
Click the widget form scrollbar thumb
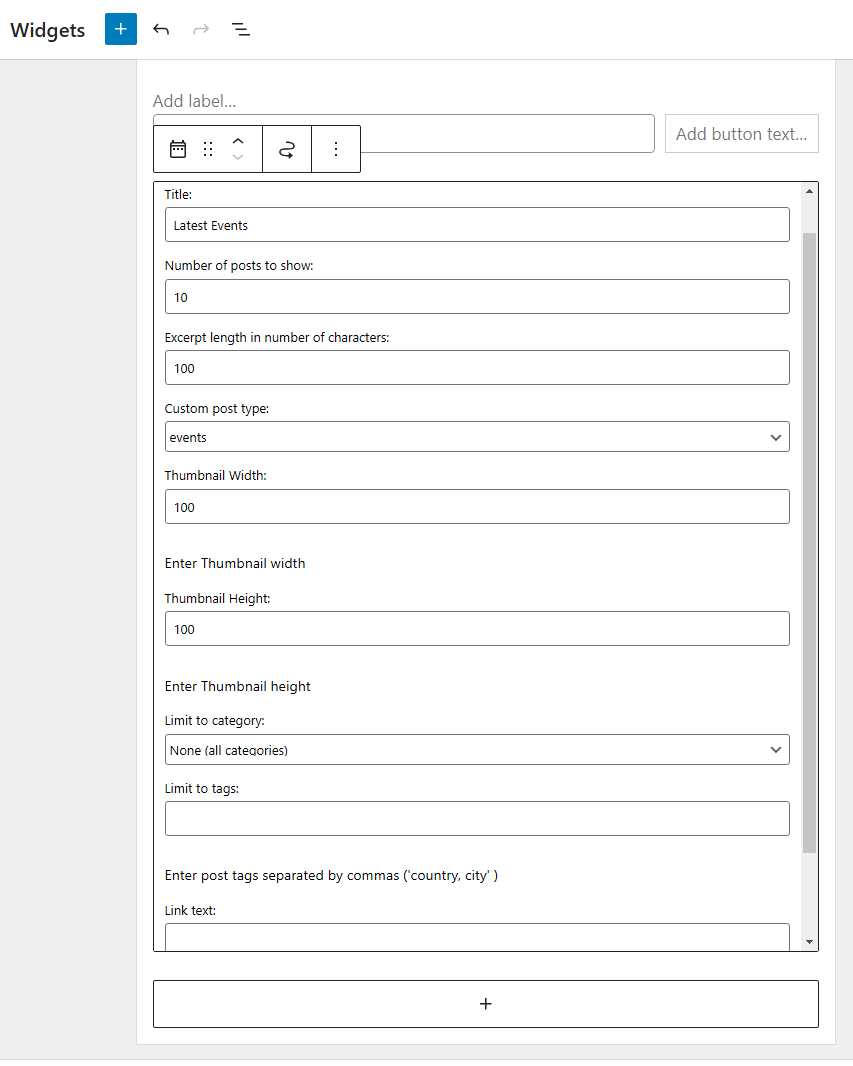click(809, 543)
